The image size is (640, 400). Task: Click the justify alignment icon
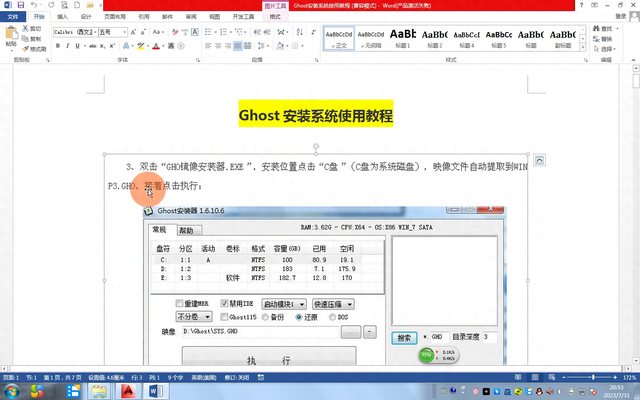[x=238, y=46]
